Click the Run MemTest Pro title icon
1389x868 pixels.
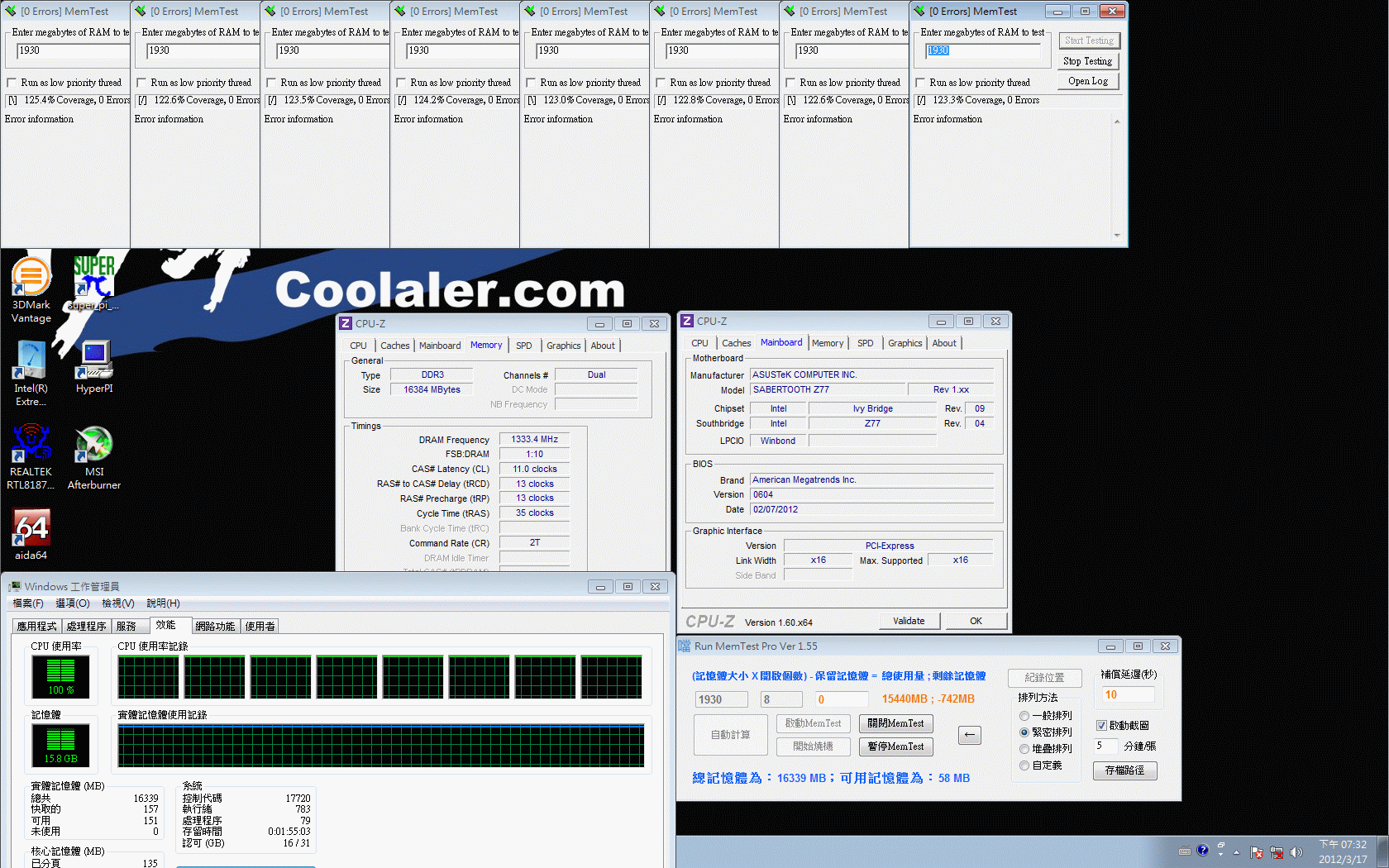click(x=685, y=646)
